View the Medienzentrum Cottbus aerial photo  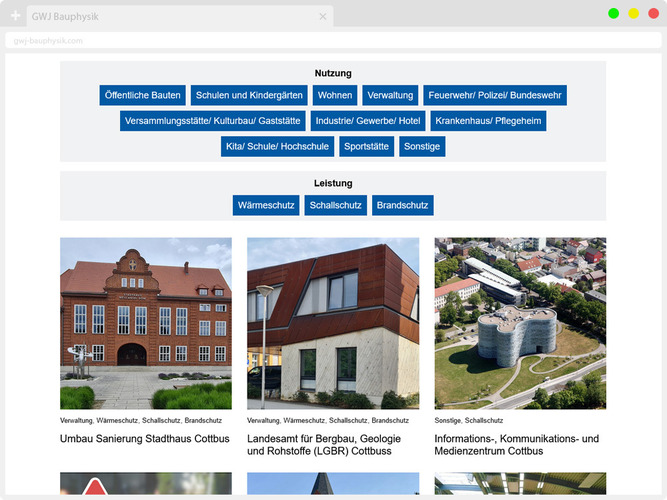(x=520, y=323)
